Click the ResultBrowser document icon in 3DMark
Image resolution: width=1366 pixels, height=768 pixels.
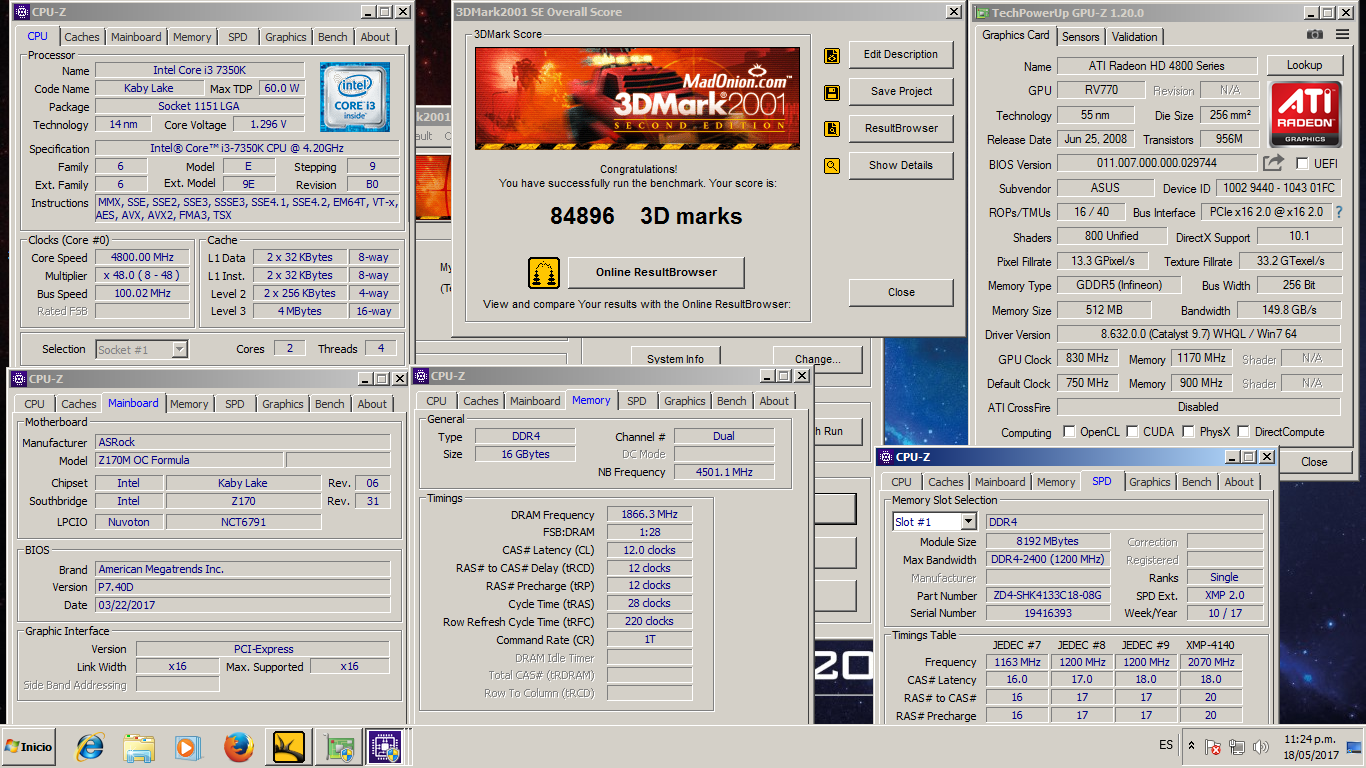832,129
